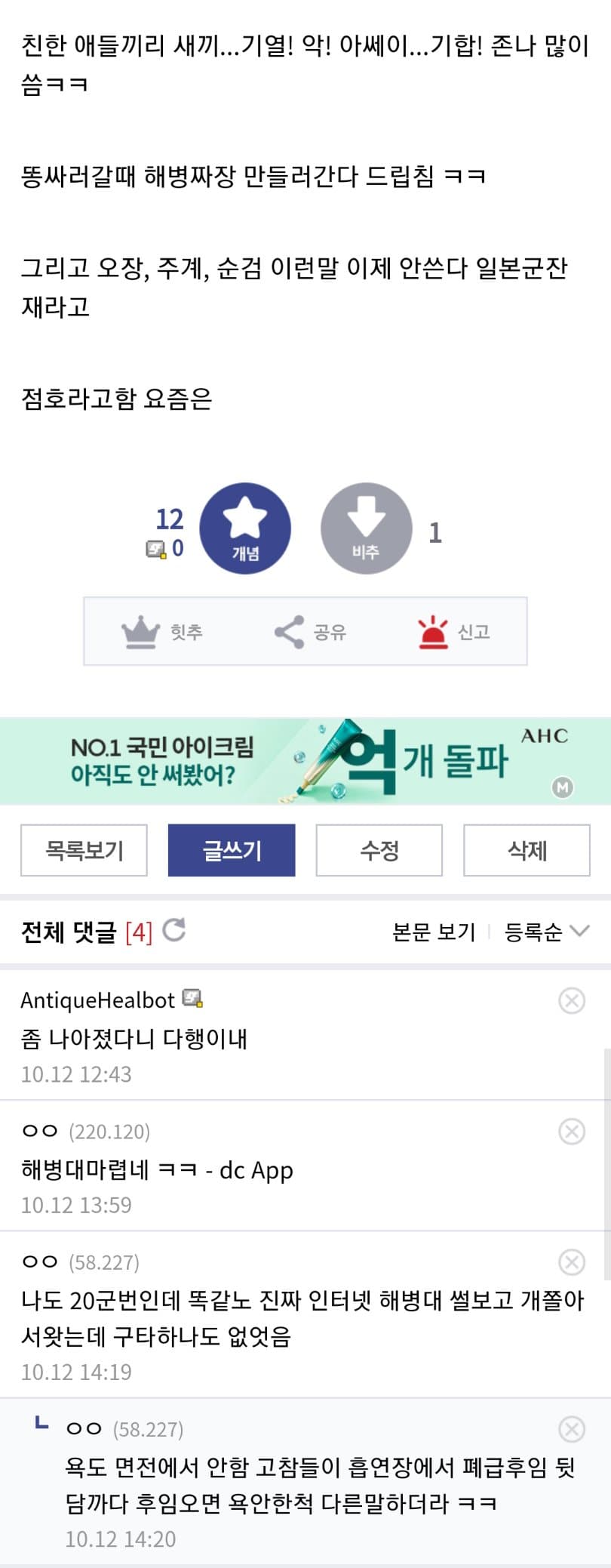Delete the 14:20 reply with X icon

click(x=571, y=1429)
